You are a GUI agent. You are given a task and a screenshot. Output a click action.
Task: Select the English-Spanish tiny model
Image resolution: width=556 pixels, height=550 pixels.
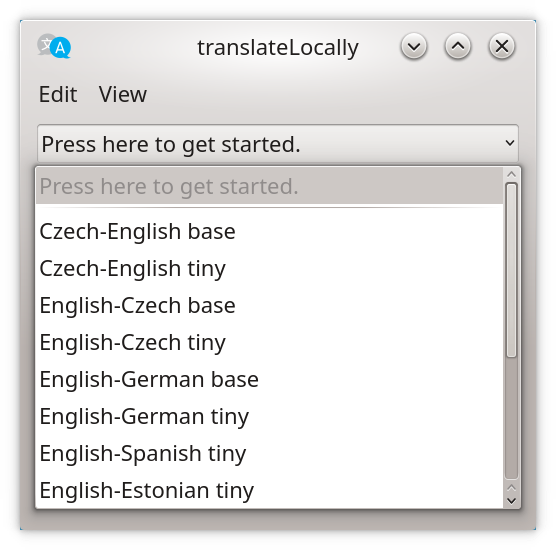click(269, 453)
